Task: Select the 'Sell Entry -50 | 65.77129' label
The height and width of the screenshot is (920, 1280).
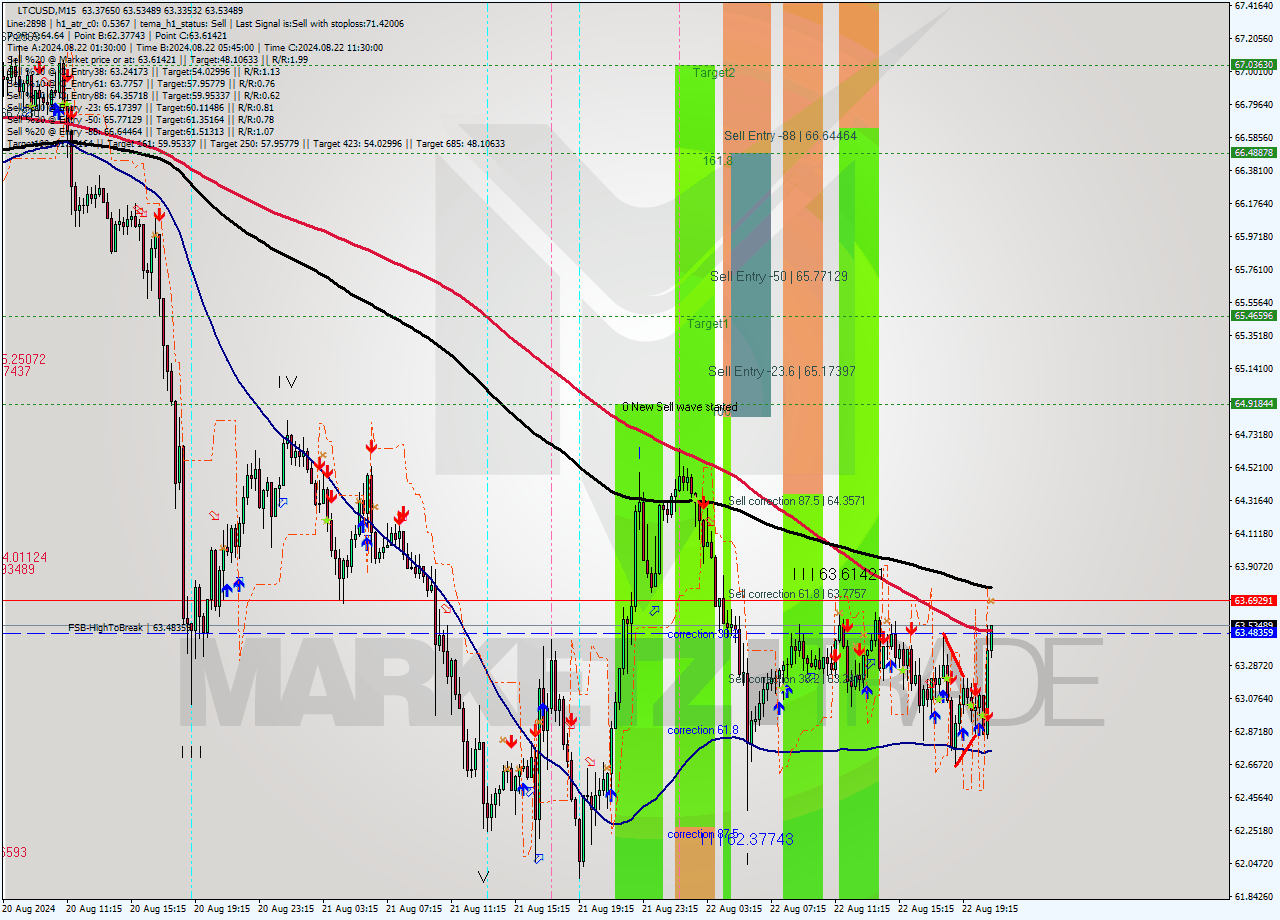Action: click(779, 276)
